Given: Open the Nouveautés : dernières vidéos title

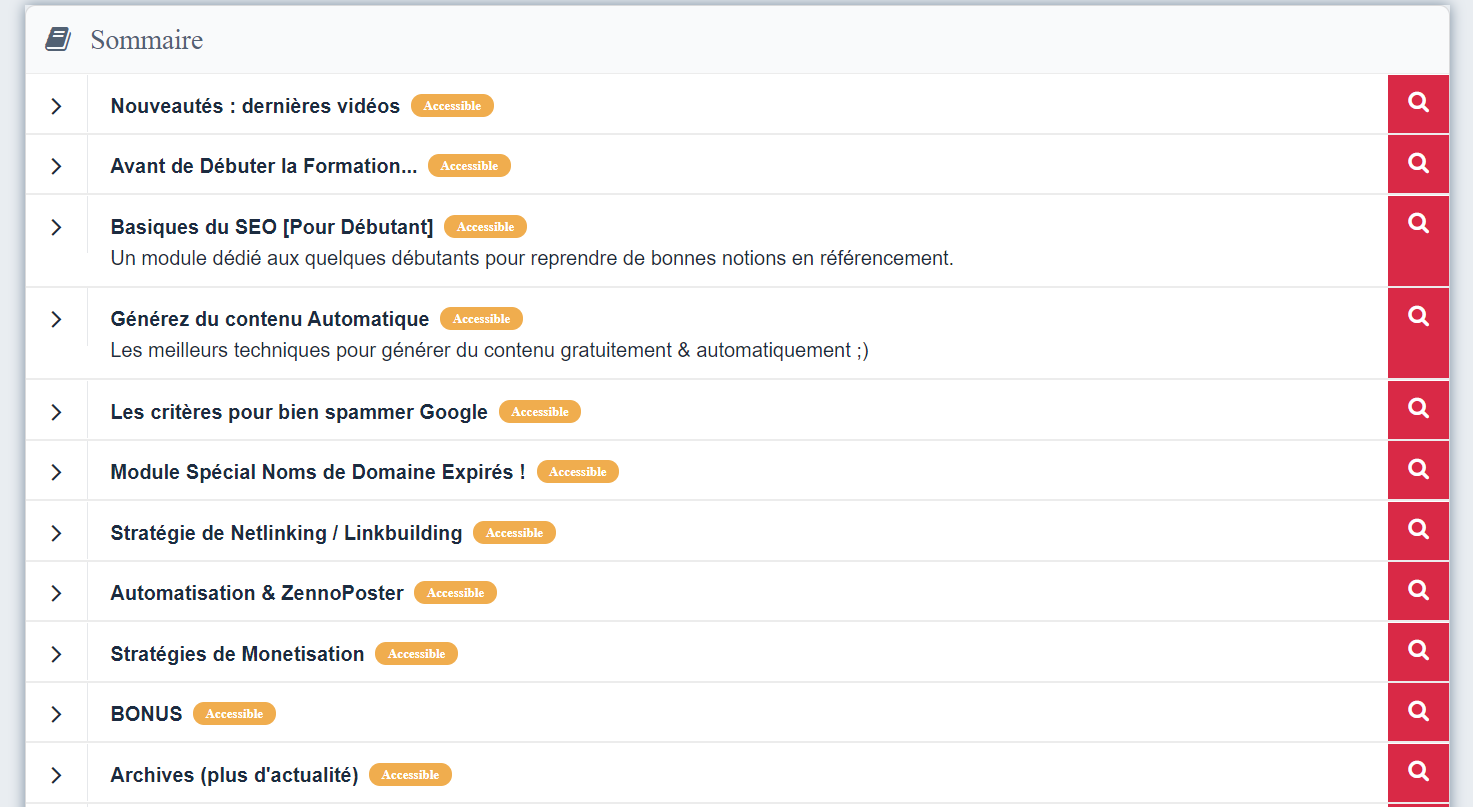Looking at the screenshot, I should point(255,106).
